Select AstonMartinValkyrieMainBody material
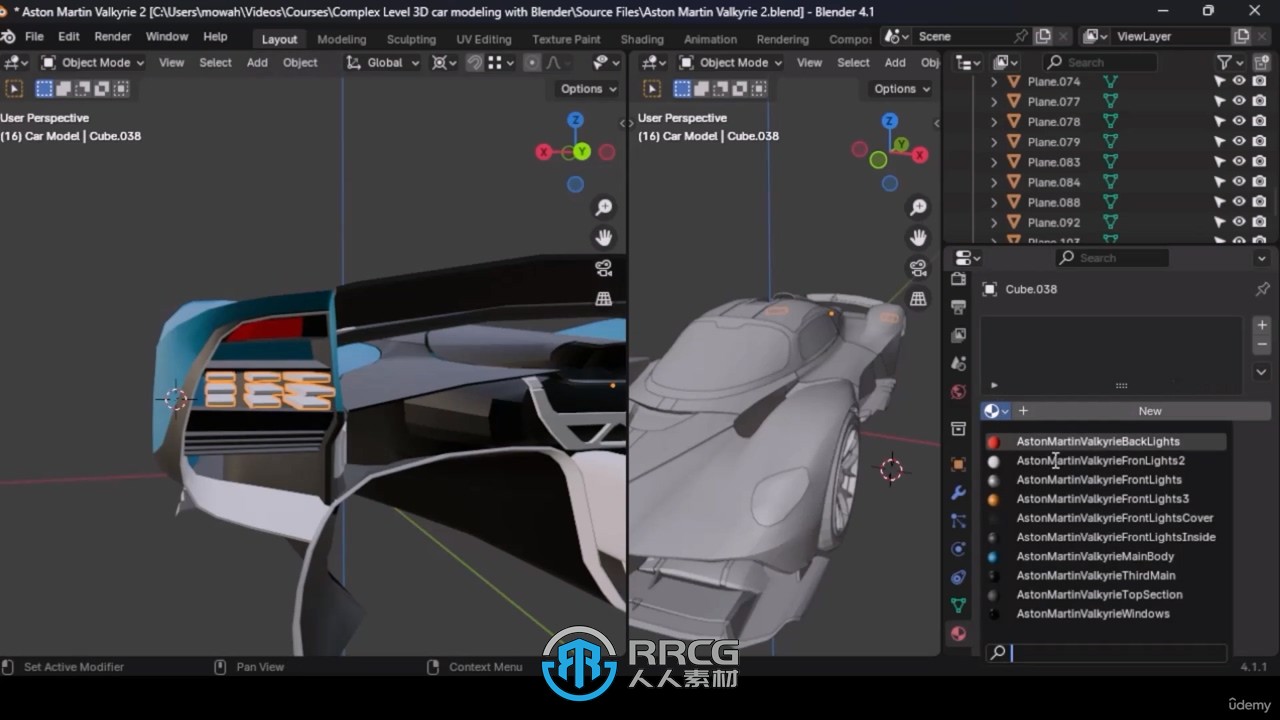The height and width of the screenshot is (720, 1280). point(1105,556)
